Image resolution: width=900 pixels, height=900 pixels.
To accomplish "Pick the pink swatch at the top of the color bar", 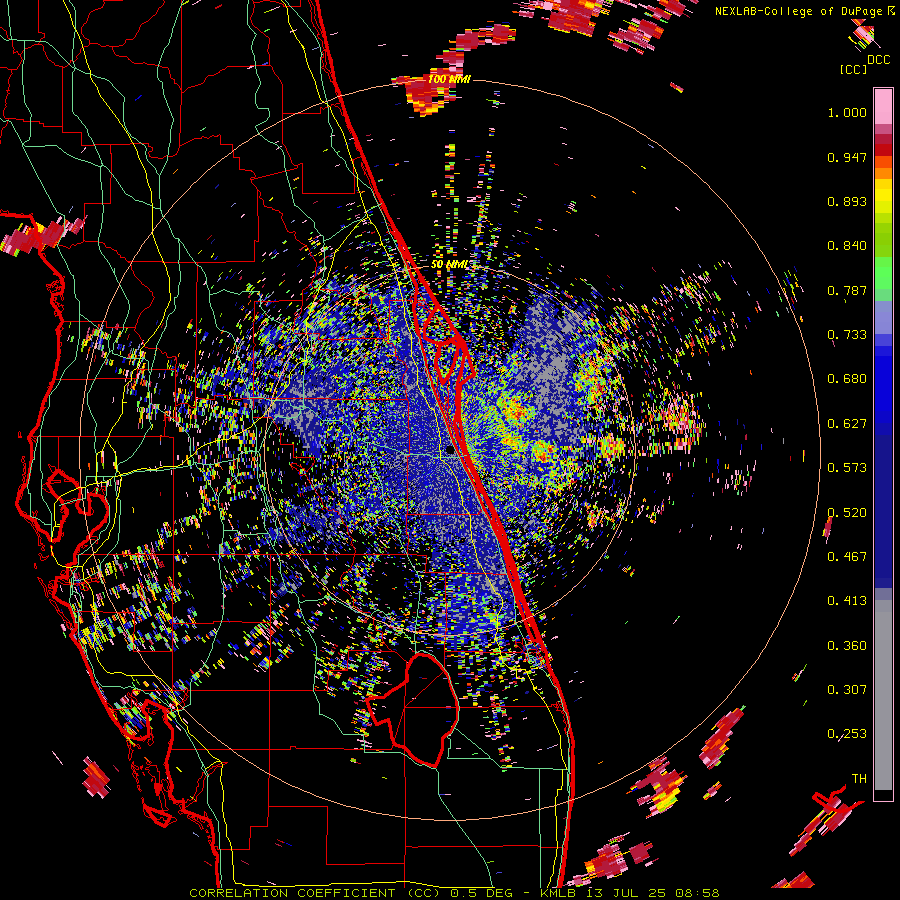I will click(x=883, y=107).
